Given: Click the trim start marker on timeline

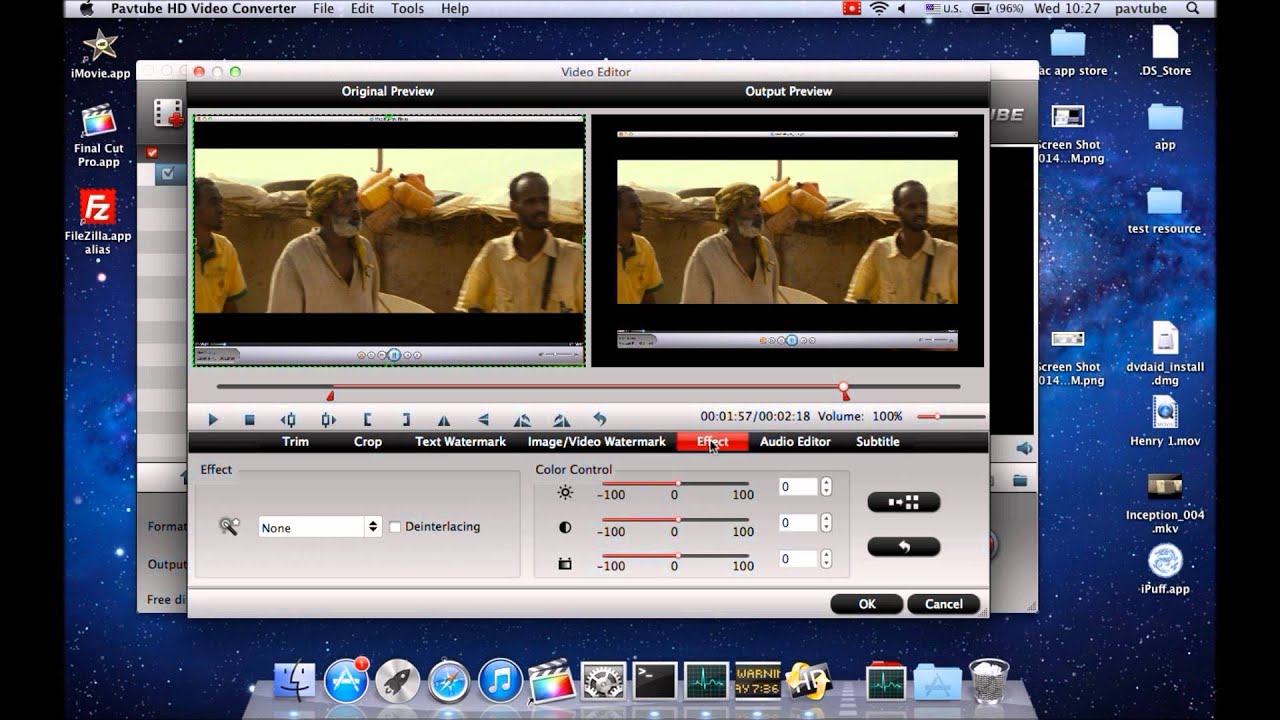Looking at the screenshot, I should tap(330, 395).
